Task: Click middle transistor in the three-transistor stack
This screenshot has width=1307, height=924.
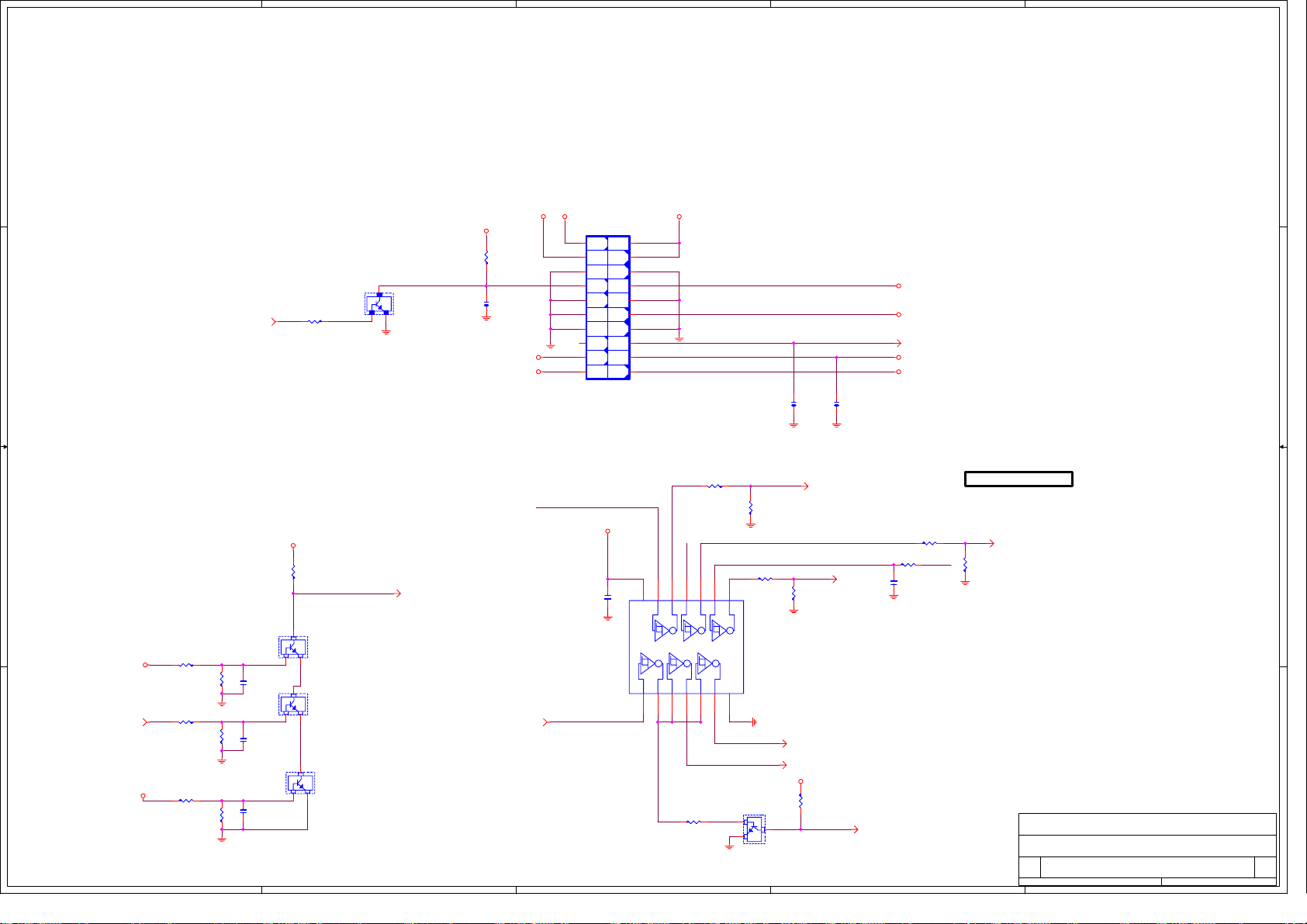Action: (293, 704)
